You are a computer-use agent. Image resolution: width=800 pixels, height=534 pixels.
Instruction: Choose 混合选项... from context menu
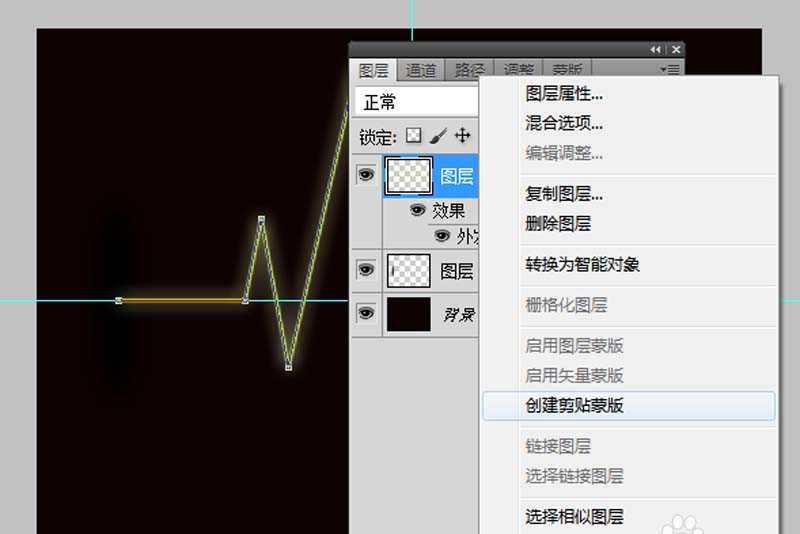tap(564, 123)
